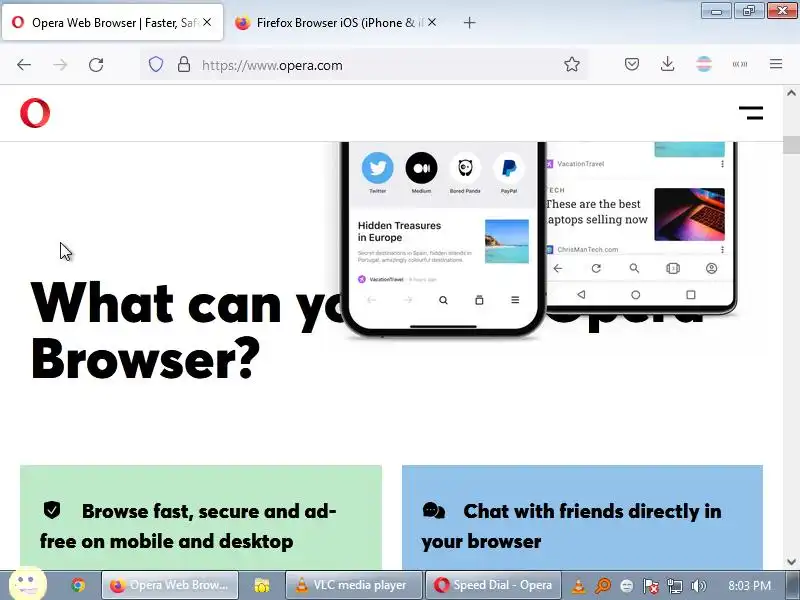Open the tracking protection shield
The height and width of the screenshot is (600, 800).
(x=156, y=65)
